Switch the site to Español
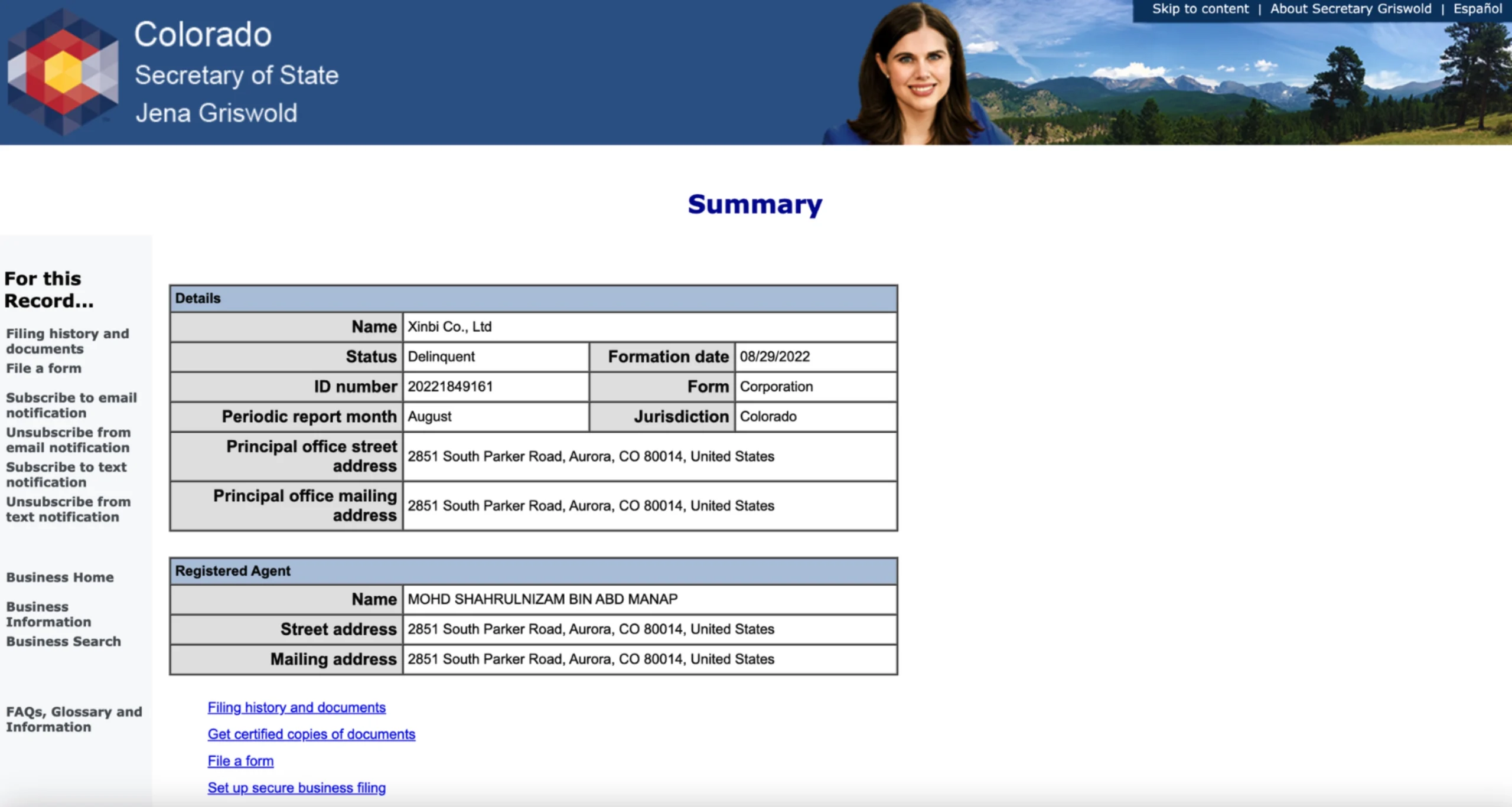The height and width of the screenshot is (807, 1512). coord(1477,9)
